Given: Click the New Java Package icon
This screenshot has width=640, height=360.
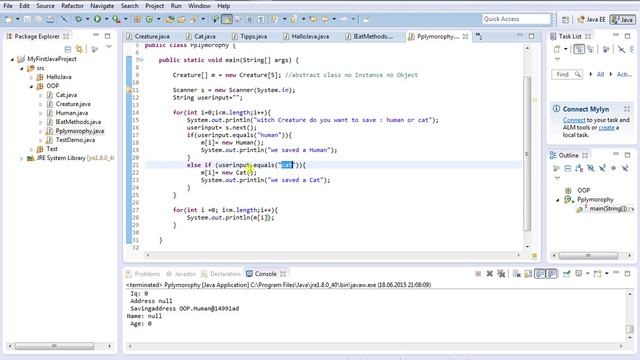Looking at the screenshot, I should 138,19.
